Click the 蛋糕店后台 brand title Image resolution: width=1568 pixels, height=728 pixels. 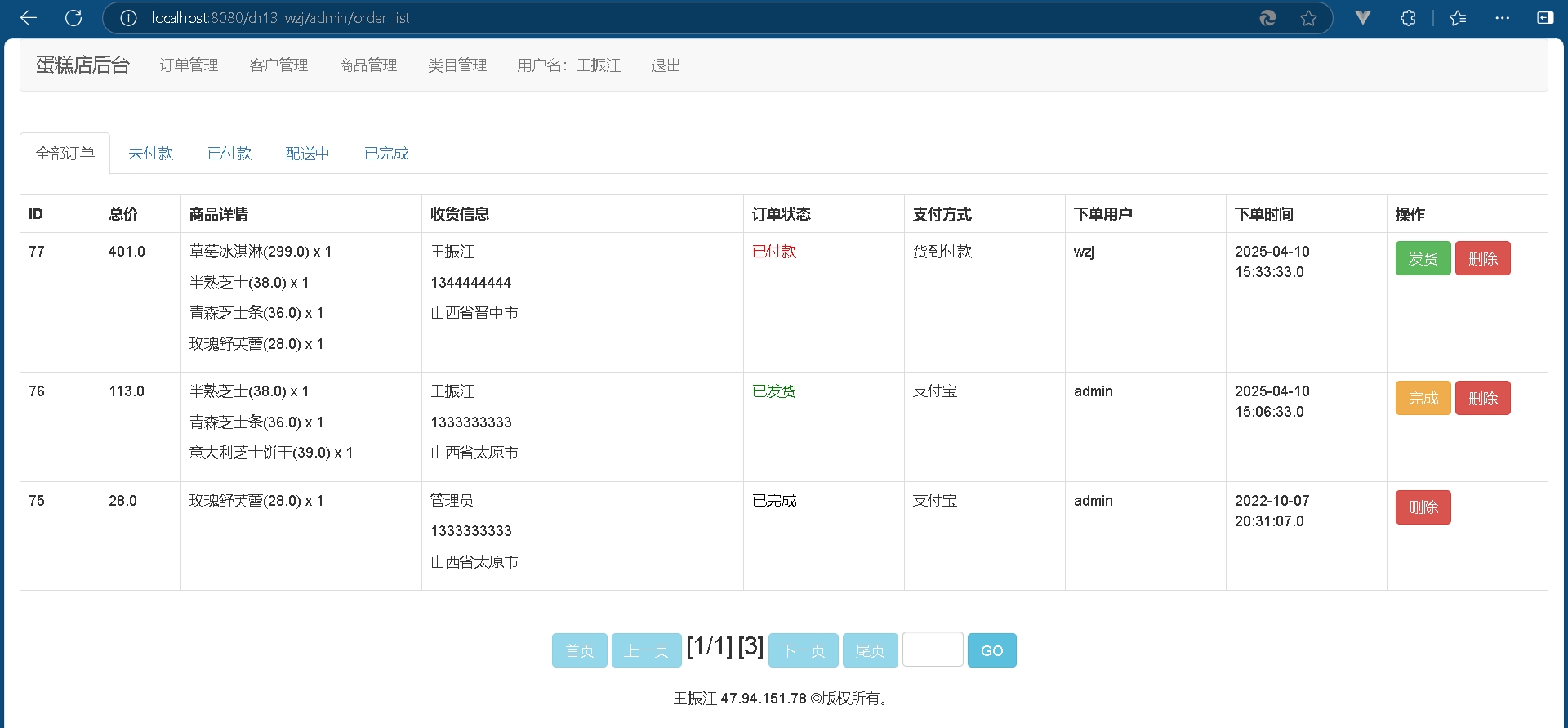pos(82,65)
